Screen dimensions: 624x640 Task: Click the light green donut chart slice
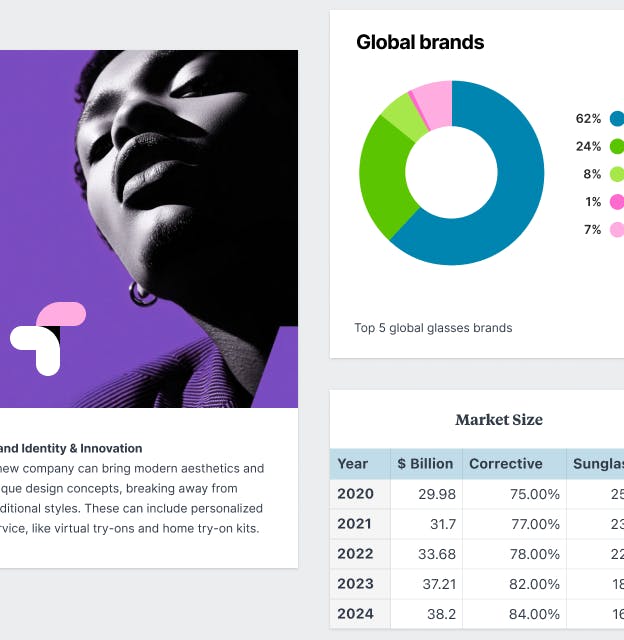400,116
